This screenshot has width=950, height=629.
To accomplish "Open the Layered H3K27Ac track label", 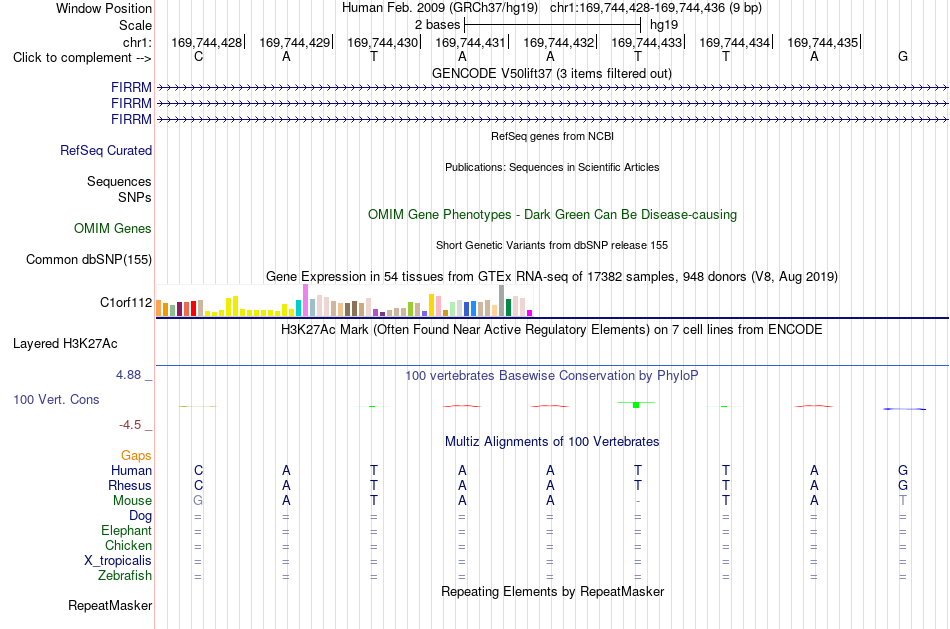I will coord(65,344).
